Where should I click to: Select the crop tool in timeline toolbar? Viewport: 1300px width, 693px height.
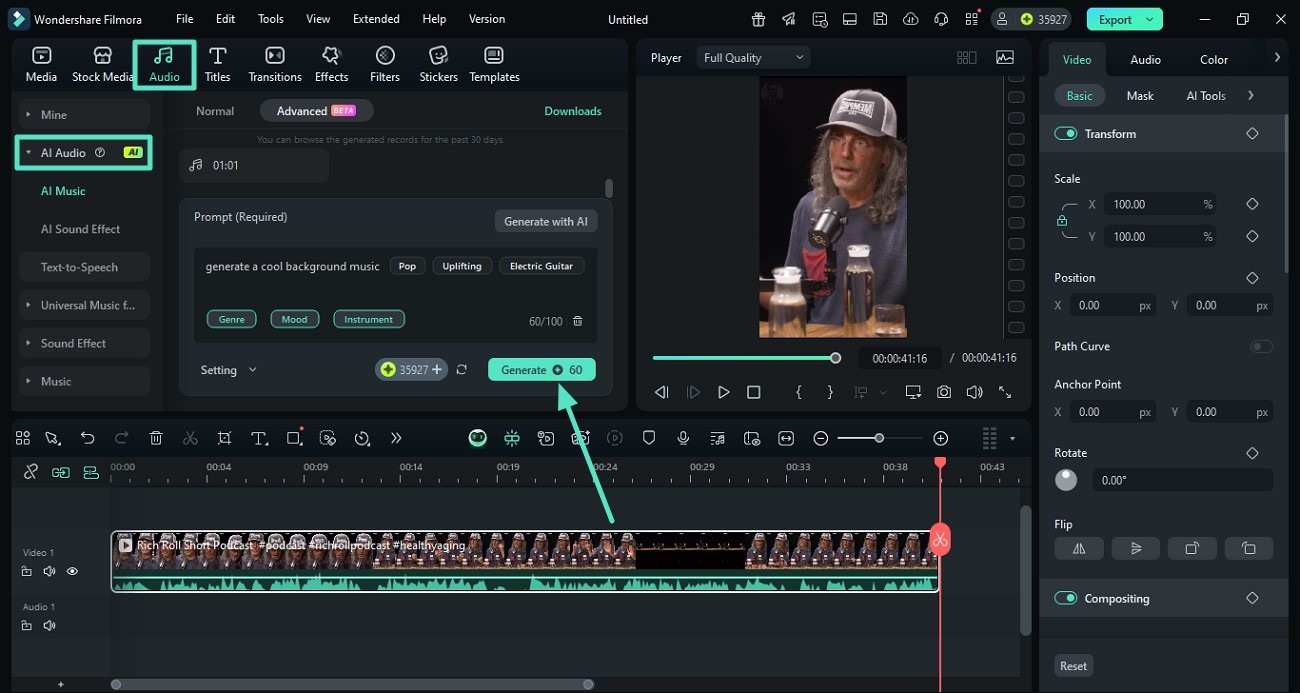224,438
